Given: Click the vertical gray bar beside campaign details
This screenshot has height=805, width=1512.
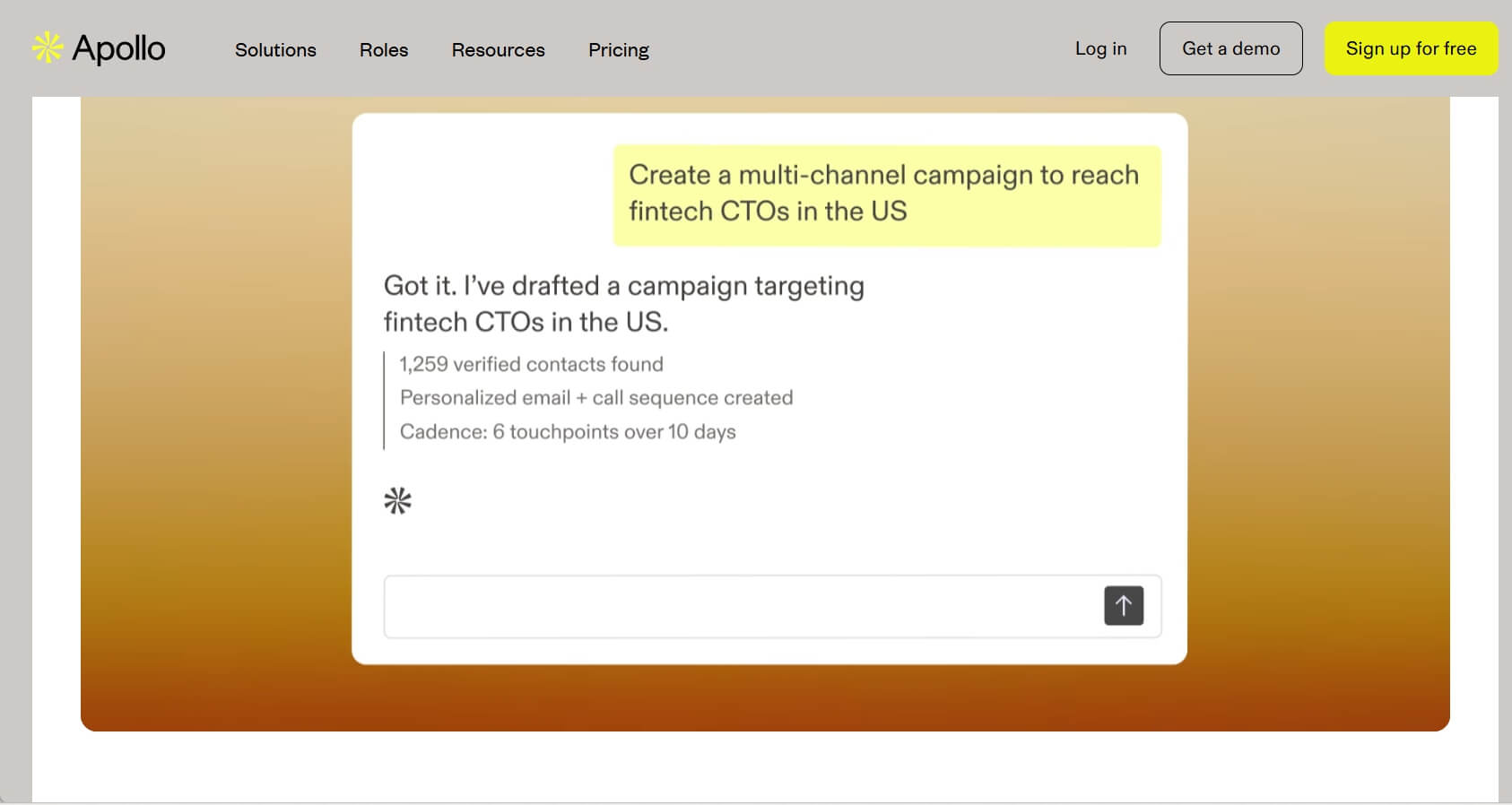Looking at the screenshot, I should [x=384, y=400].
